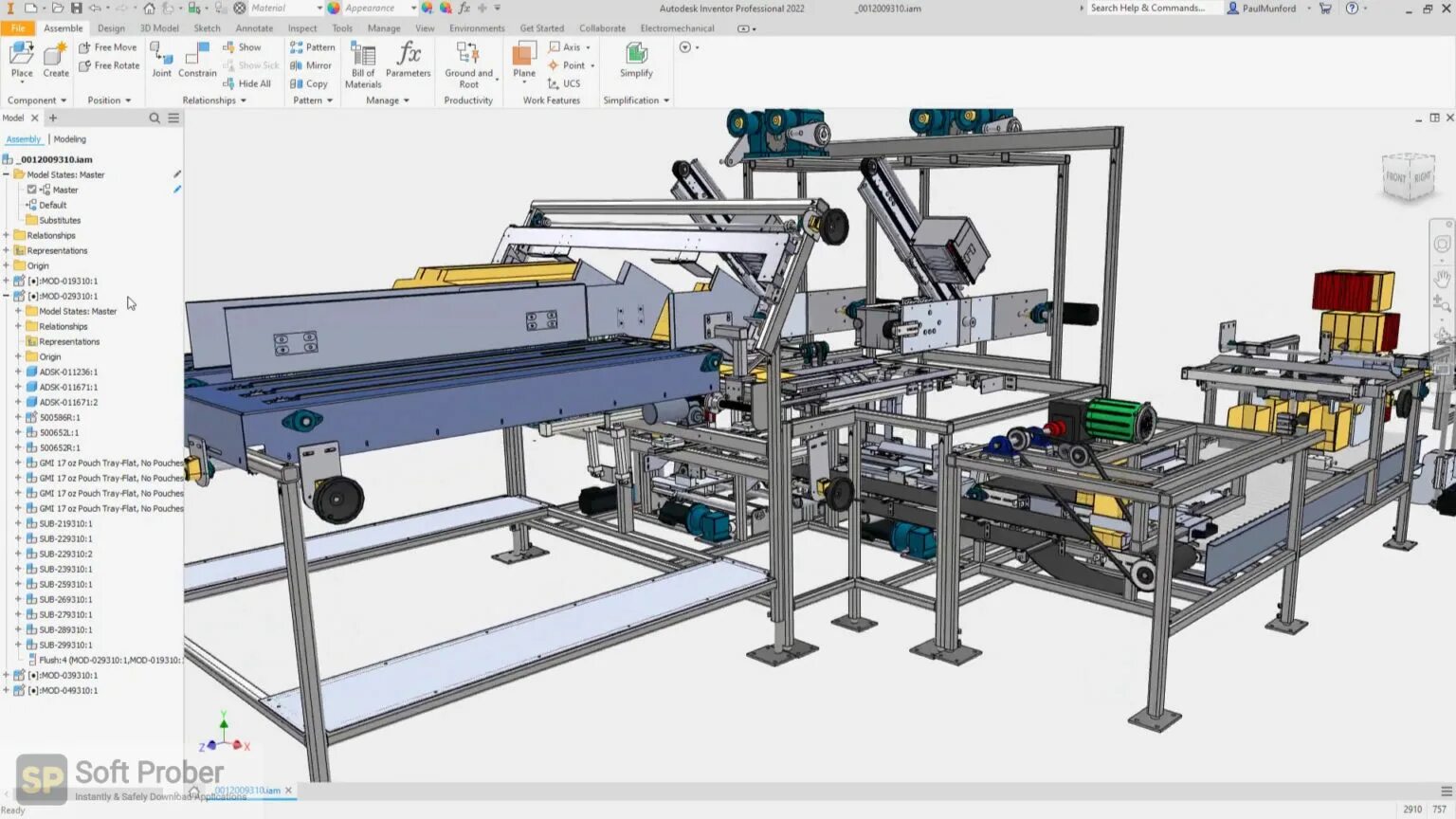Image resolution: width=1456 pixels, height=819 pixels.
Task: Switch to the Annotate ribbon tab
Action: pos(253,28)
